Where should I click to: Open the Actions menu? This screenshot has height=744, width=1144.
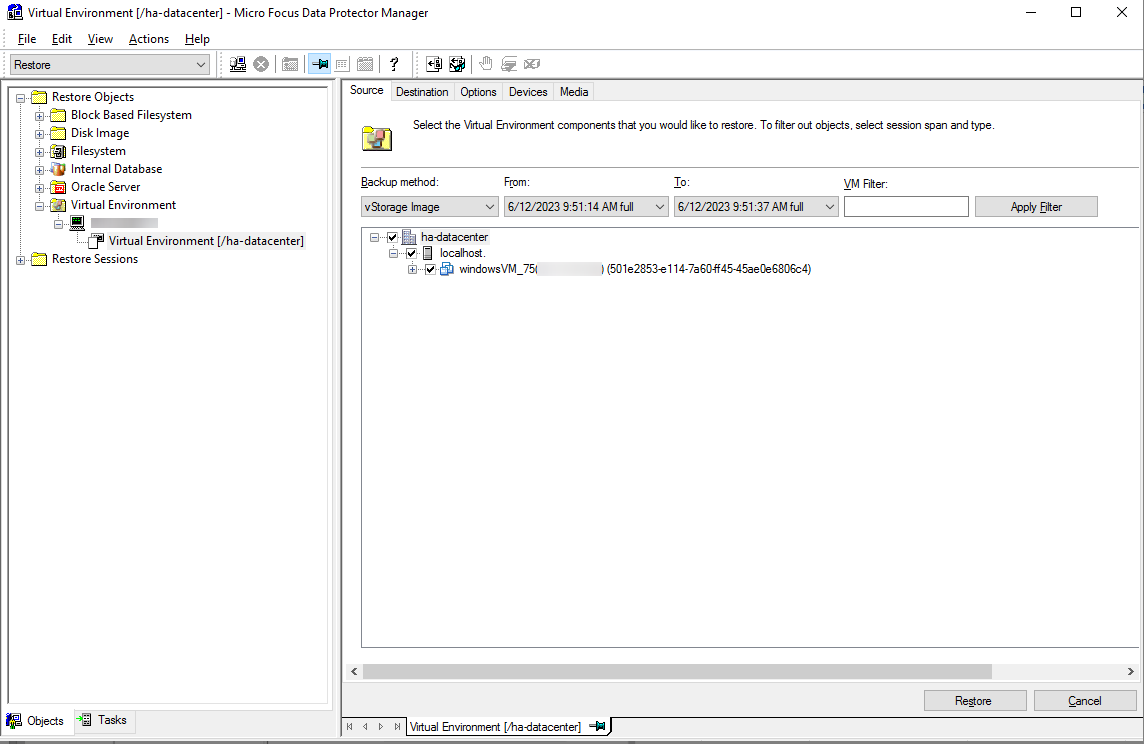pyautogui.click(x=149, y=39)
